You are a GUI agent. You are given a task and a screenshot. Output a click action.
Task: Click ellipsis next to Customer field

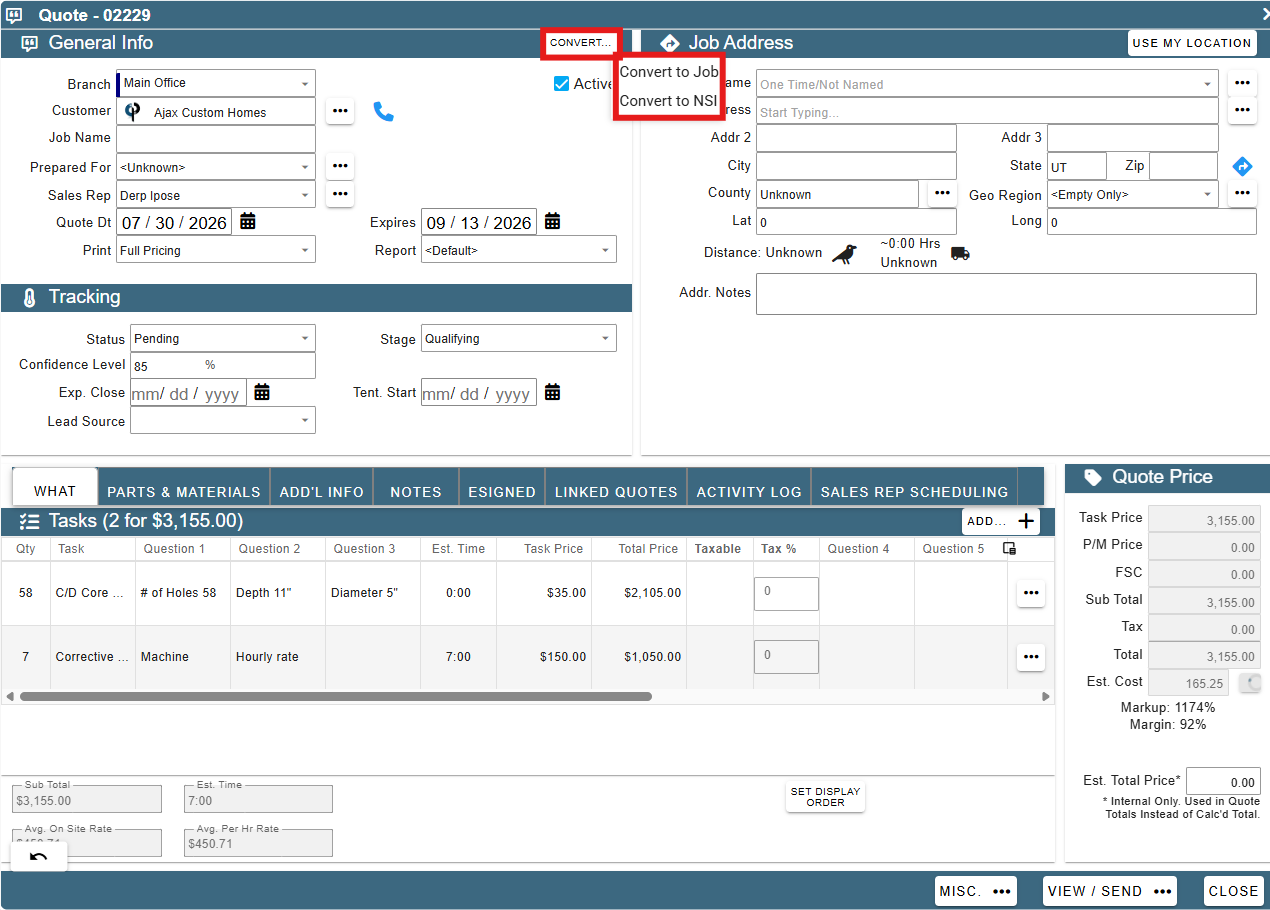340,111
